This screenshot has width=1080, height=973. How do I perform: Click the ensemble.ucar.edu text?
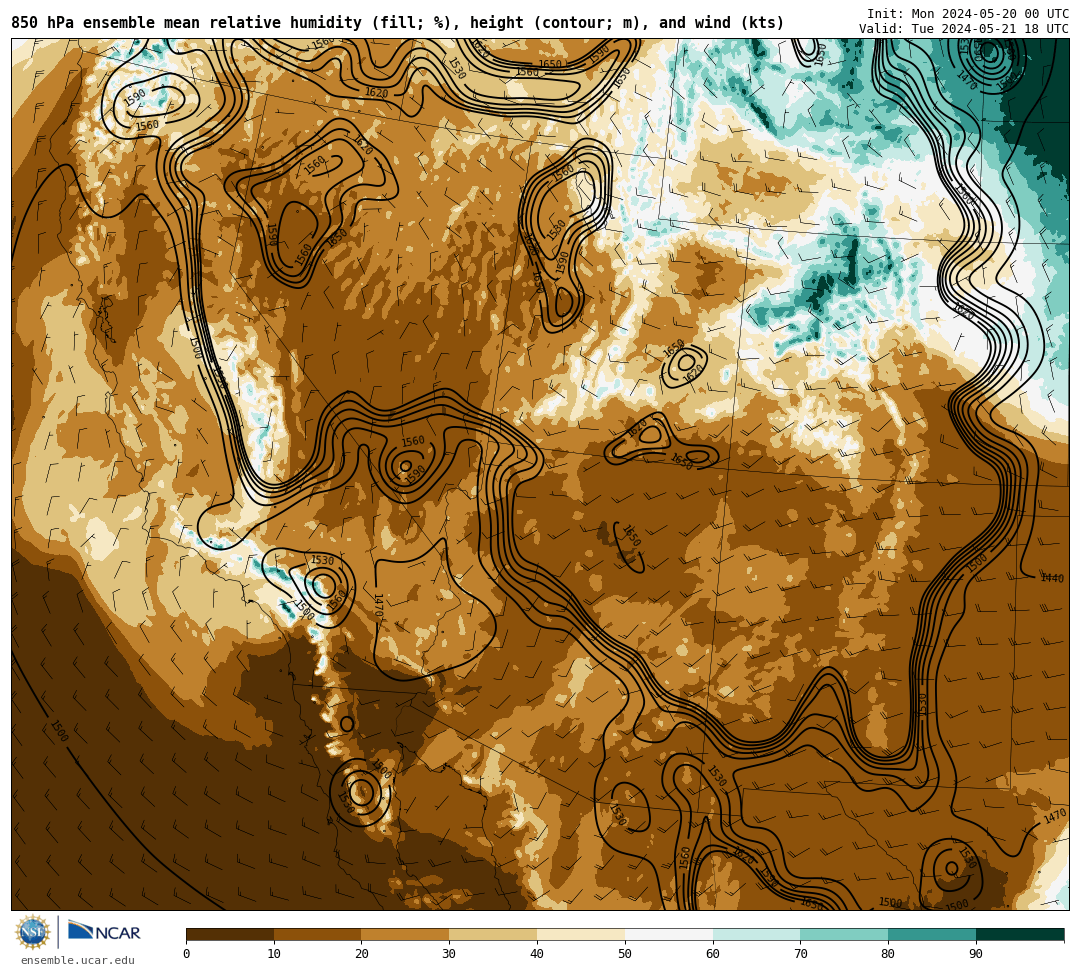78,960
